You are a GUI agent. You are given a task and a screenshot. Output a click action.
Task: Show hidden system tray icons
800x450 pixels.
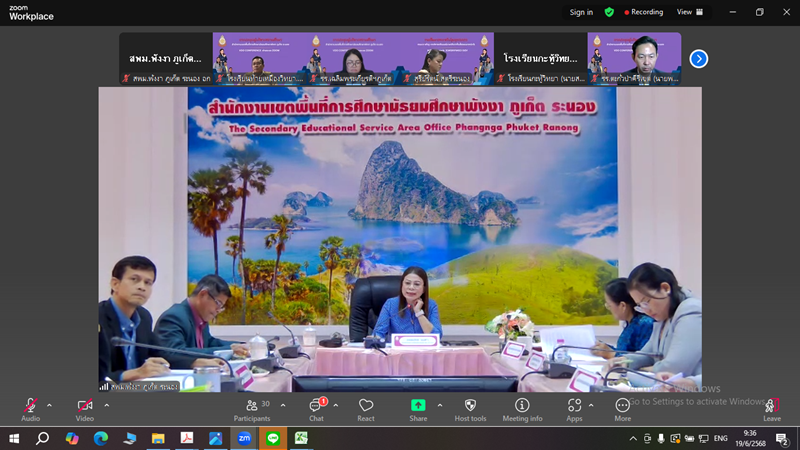coord(633,438)
